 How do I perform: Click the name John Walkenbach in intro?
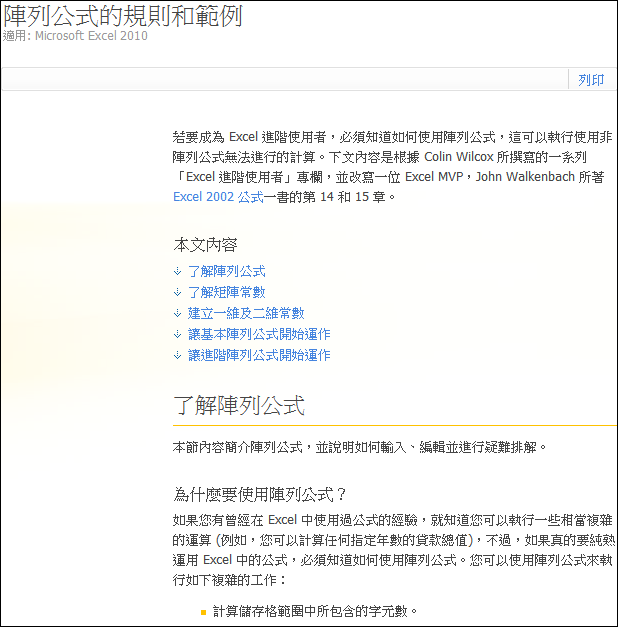pos(525,177)
